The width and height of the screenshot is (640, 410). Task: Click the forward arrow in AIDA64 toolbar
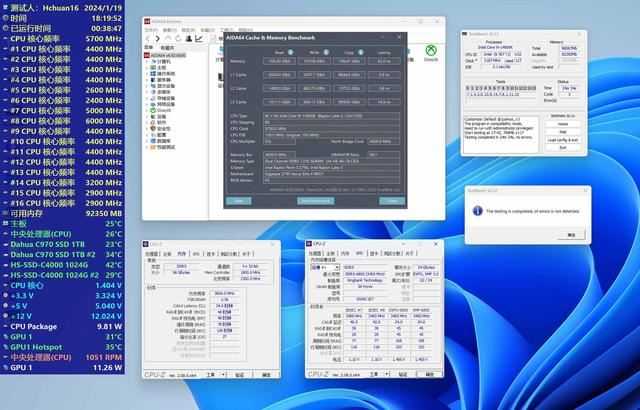click(x=158, y=39)
